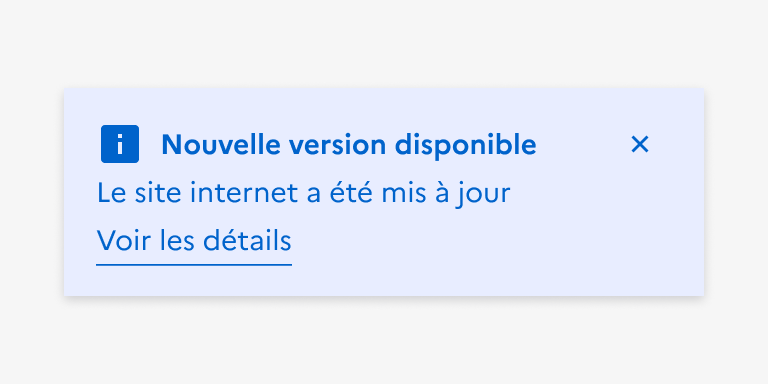Select the 'Nouvelle version disponible' heading
This screenshot has width=768, height=384.
point(349,145)
